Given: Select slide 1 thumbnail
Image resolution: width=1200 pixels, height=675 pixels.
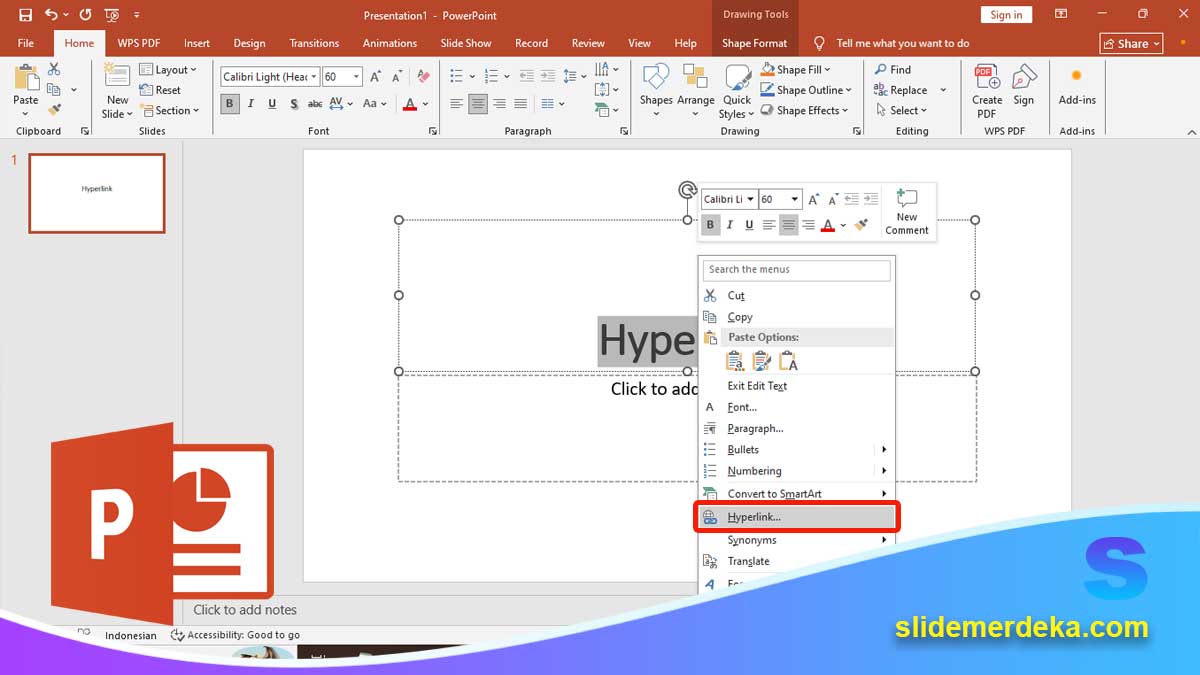Looking at the screenshot, I should 97,193.
